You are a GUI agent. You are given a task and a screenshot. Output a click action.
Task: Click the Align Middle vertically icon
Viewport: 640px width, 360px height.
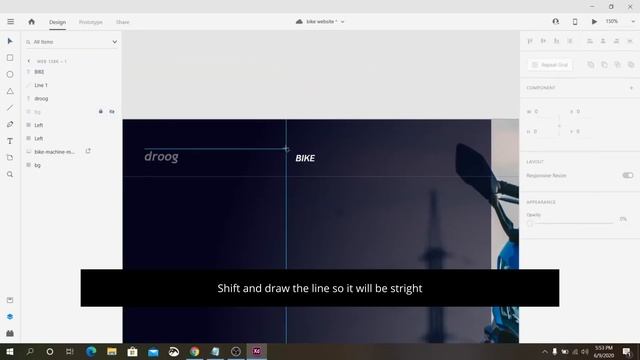point(543,41)
